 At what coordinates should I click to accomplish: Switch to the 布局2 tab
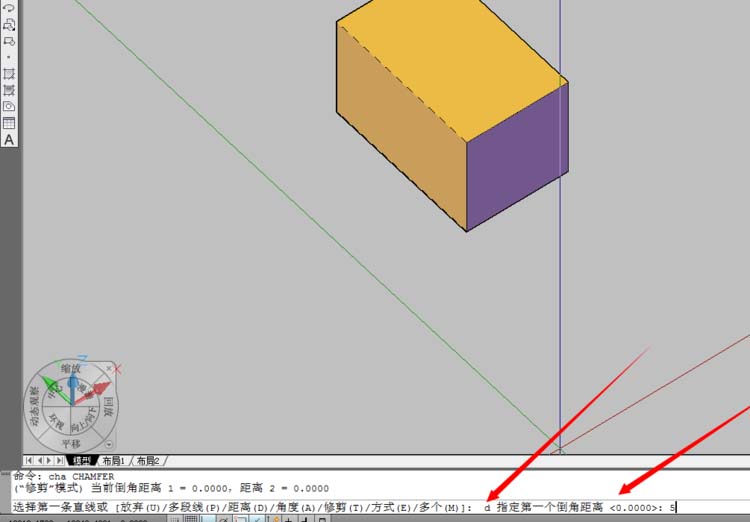click(x=148, y=461)
